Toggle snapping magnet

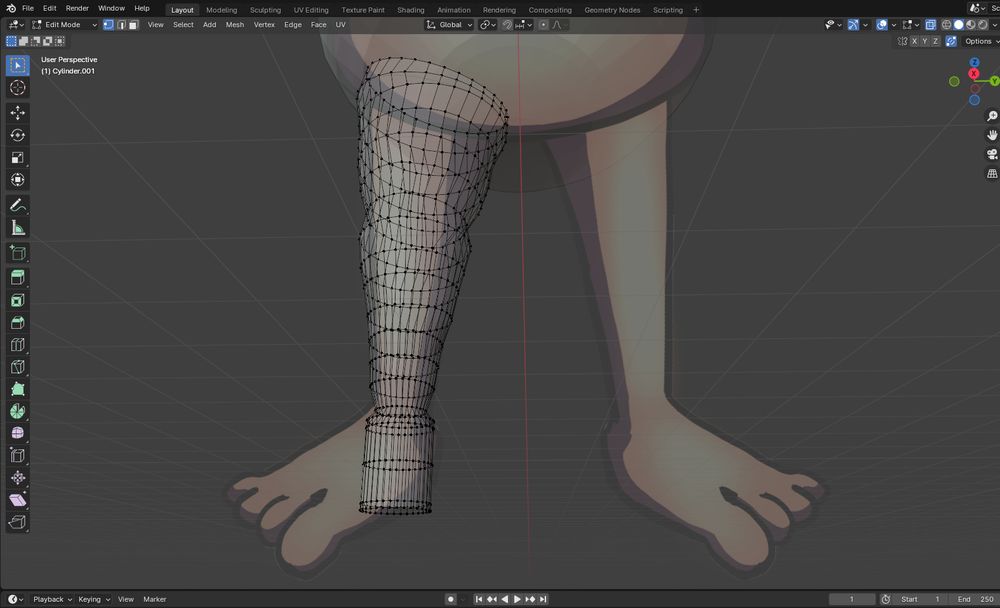pyautogui.click(x=507, y=25)
